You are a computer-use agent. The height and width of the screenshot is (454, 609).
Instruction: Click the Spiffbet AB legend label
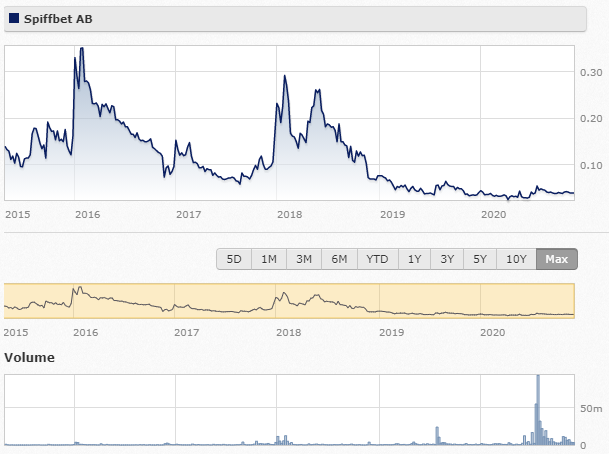[58, 19]
